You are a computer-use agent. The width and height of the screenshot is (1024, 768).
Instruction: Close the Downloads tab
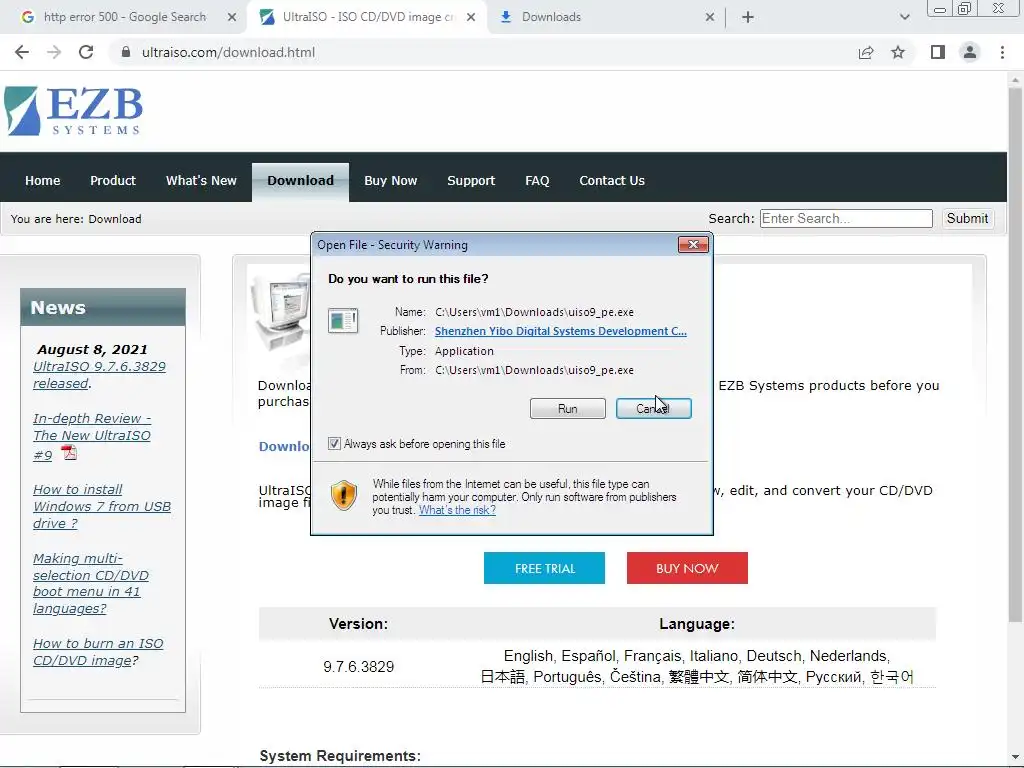710,17
